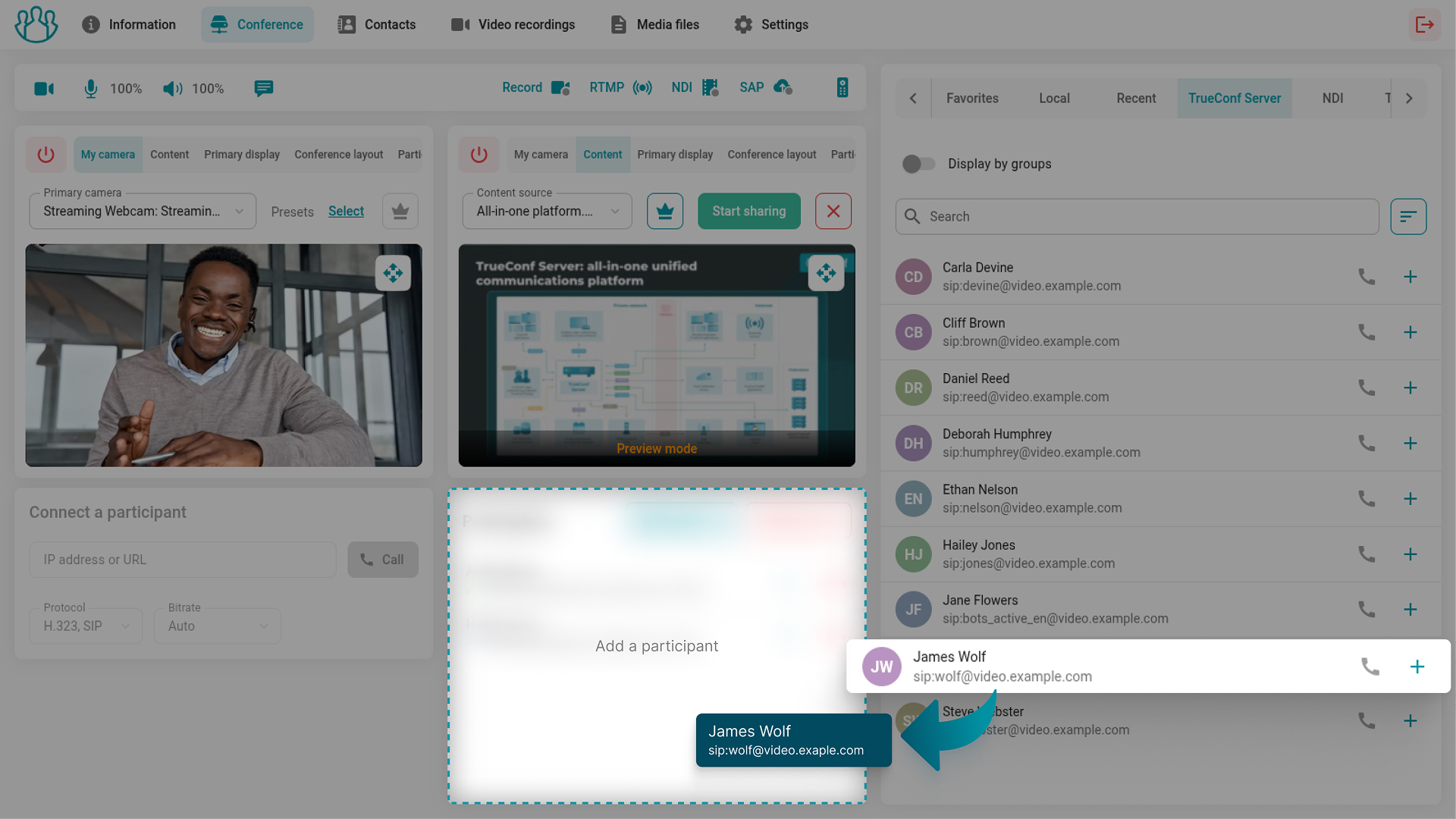This screenshot has width=1456, height=819.
Task: Turn off second display power button
Action: click(x=479, y=155)
